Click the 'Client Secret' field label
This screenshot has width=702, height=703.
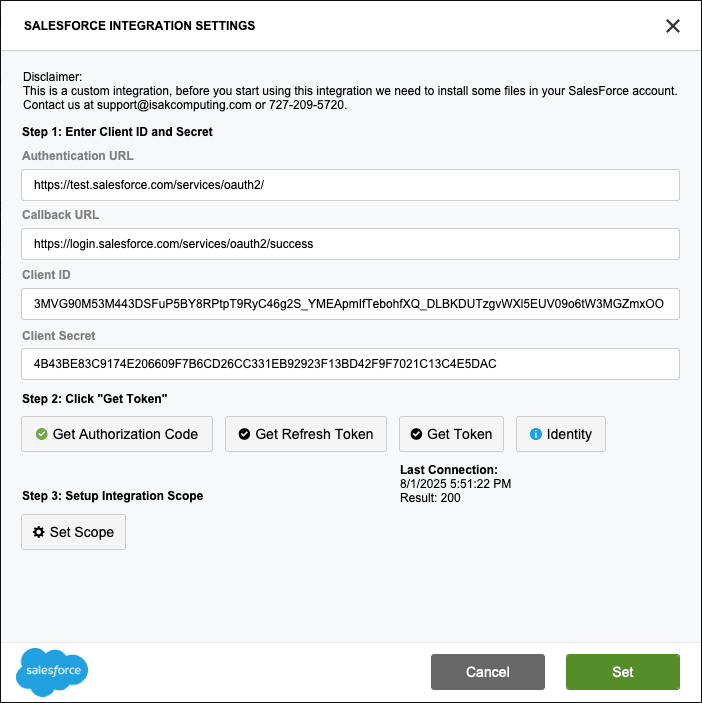pyautogui.click(x=59, y=335)
